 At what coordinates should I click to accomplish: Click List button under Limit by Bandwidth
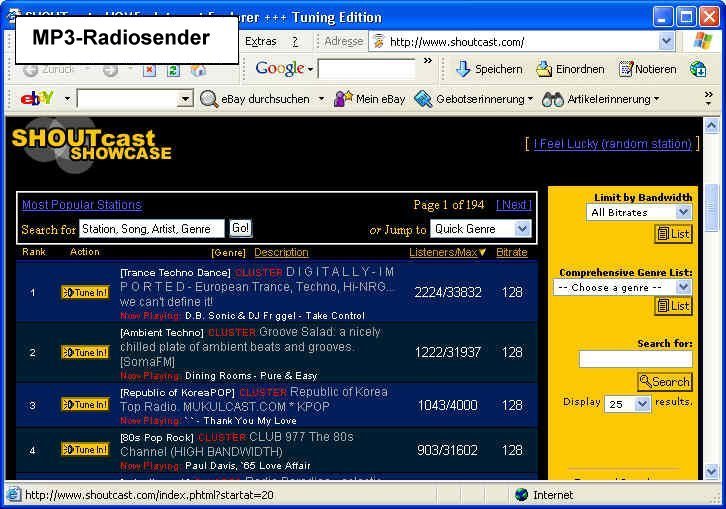673,234
